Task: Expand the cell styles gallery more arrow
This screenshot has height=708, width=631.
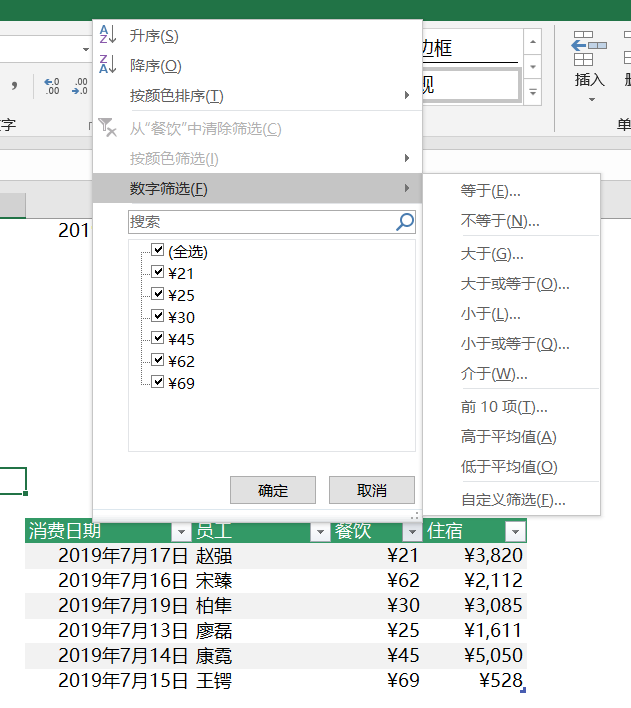Action: pos(533,92)
